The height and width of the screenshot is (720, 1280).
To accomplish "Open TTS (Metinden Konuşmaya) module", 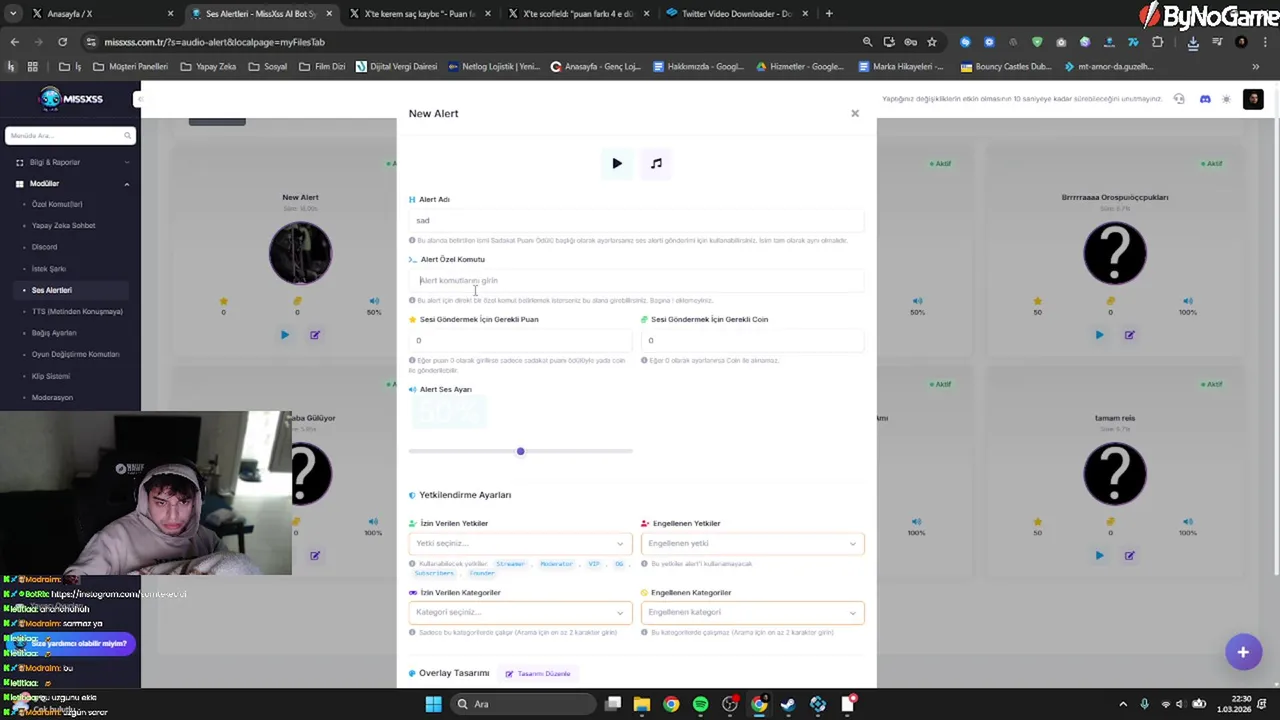I will (77, 311).
